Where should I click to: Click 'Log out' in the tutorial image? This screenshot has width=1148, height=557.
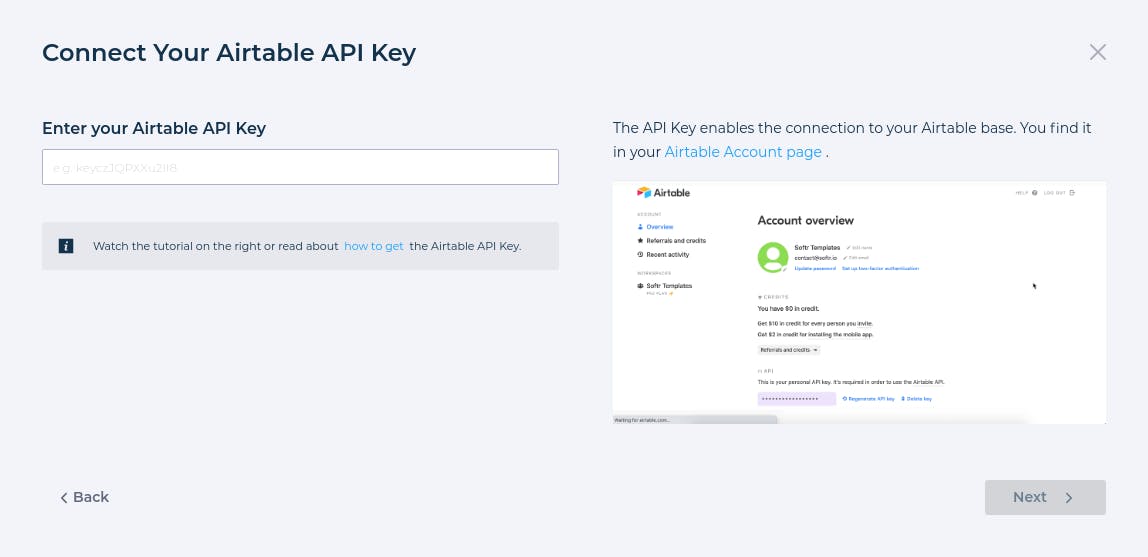point(1059,192)
